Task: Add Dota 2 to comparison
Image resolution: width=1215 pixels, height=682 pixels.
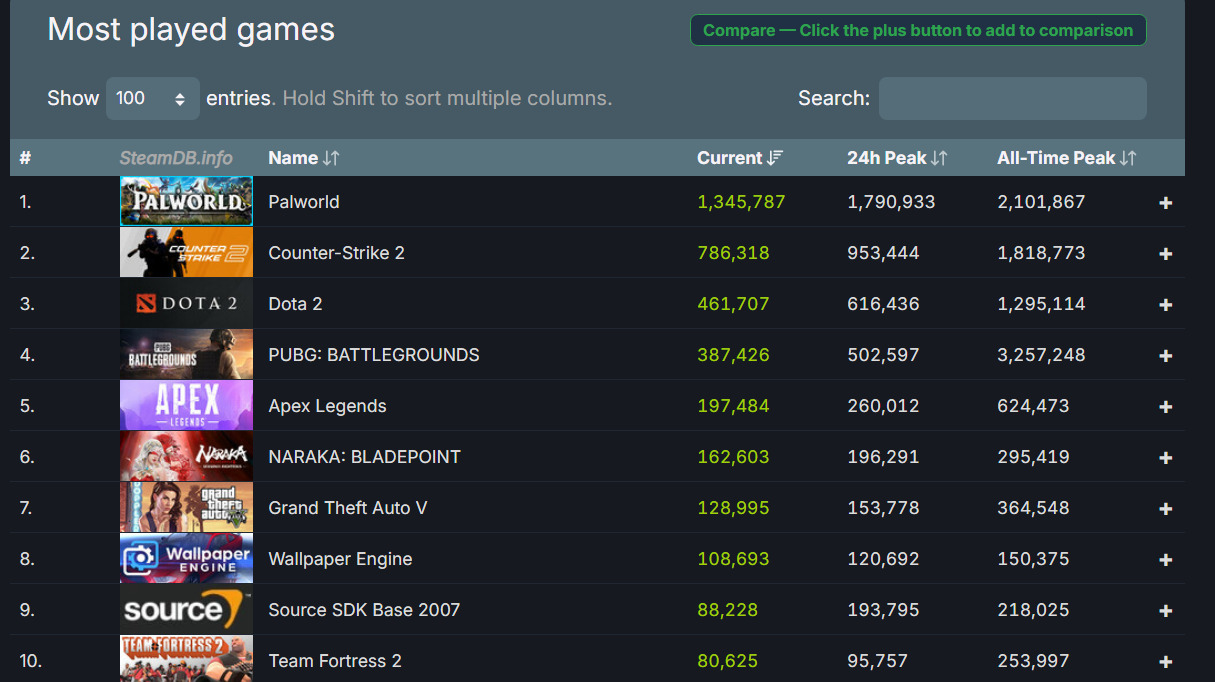Action: click(x=1165, y=305)
